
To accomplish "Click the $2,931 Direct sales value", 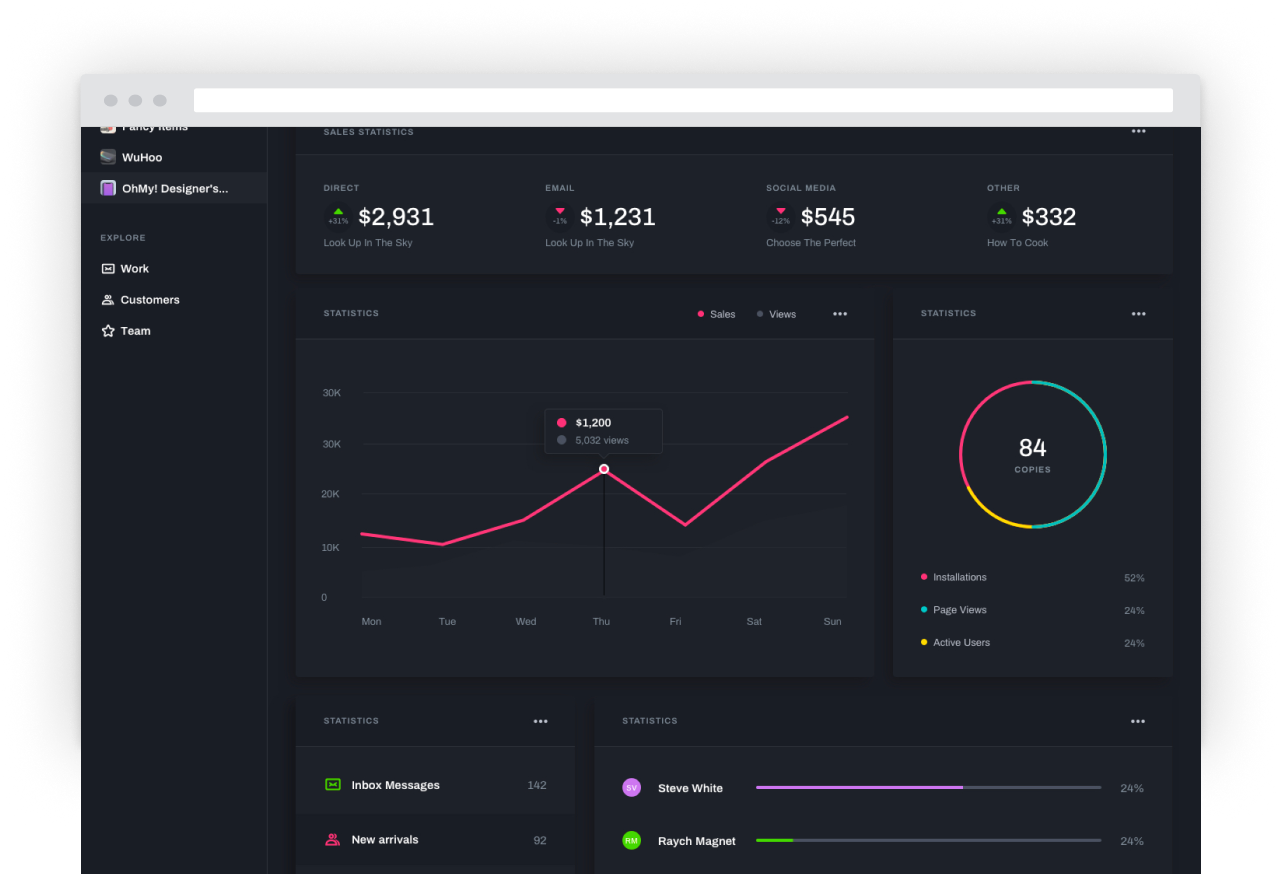I will [x=396, y=217].
